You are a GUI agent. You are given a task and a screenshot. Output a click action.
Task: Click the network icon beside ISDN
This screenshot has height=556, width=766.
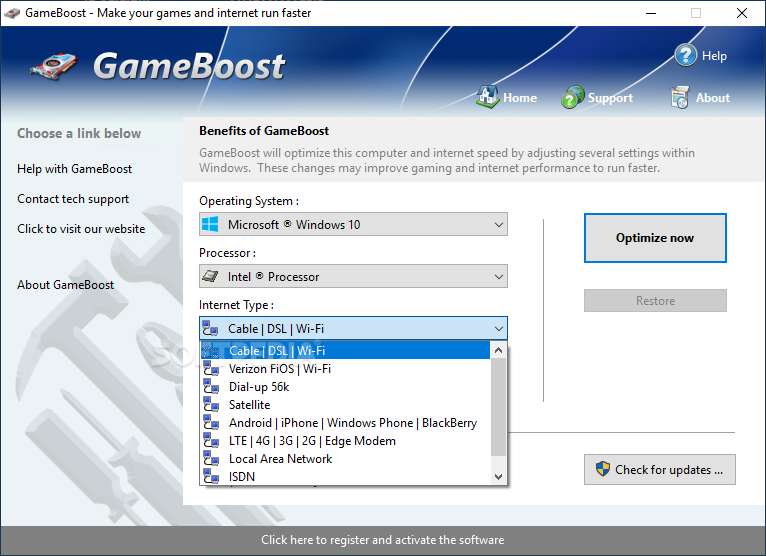(x=211, y=476)
